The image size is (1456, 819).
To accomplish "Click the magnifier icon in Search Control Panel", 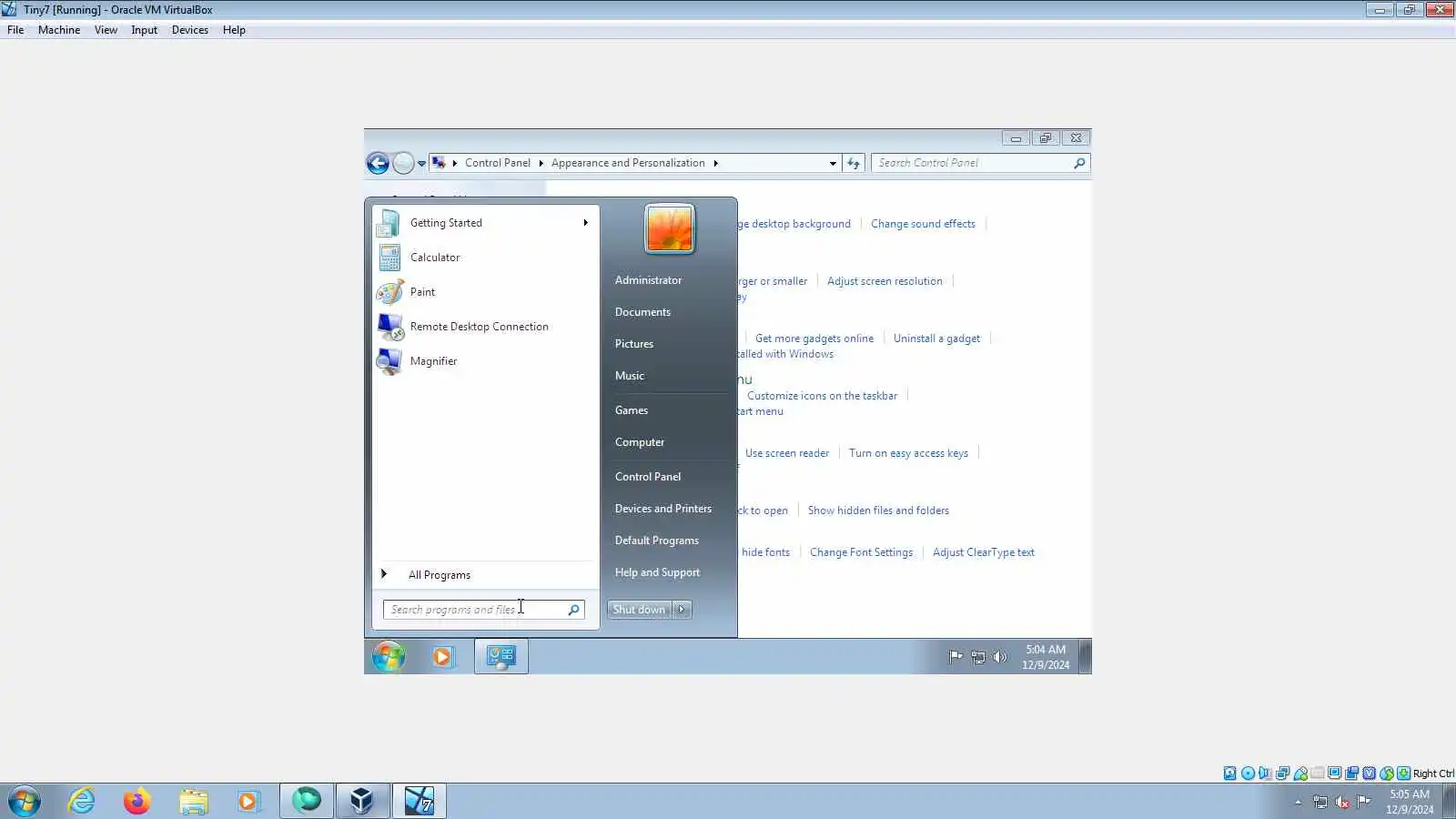I will point(1079,163).
